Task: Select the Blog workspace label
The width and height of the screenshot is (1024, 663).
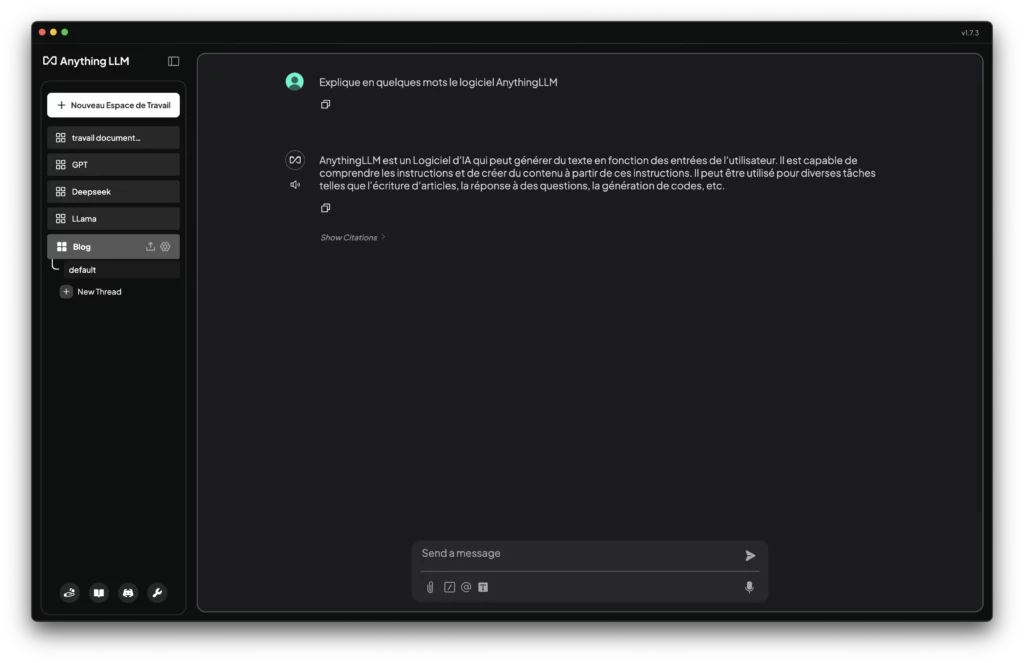Action: click(x=82, y=247)
